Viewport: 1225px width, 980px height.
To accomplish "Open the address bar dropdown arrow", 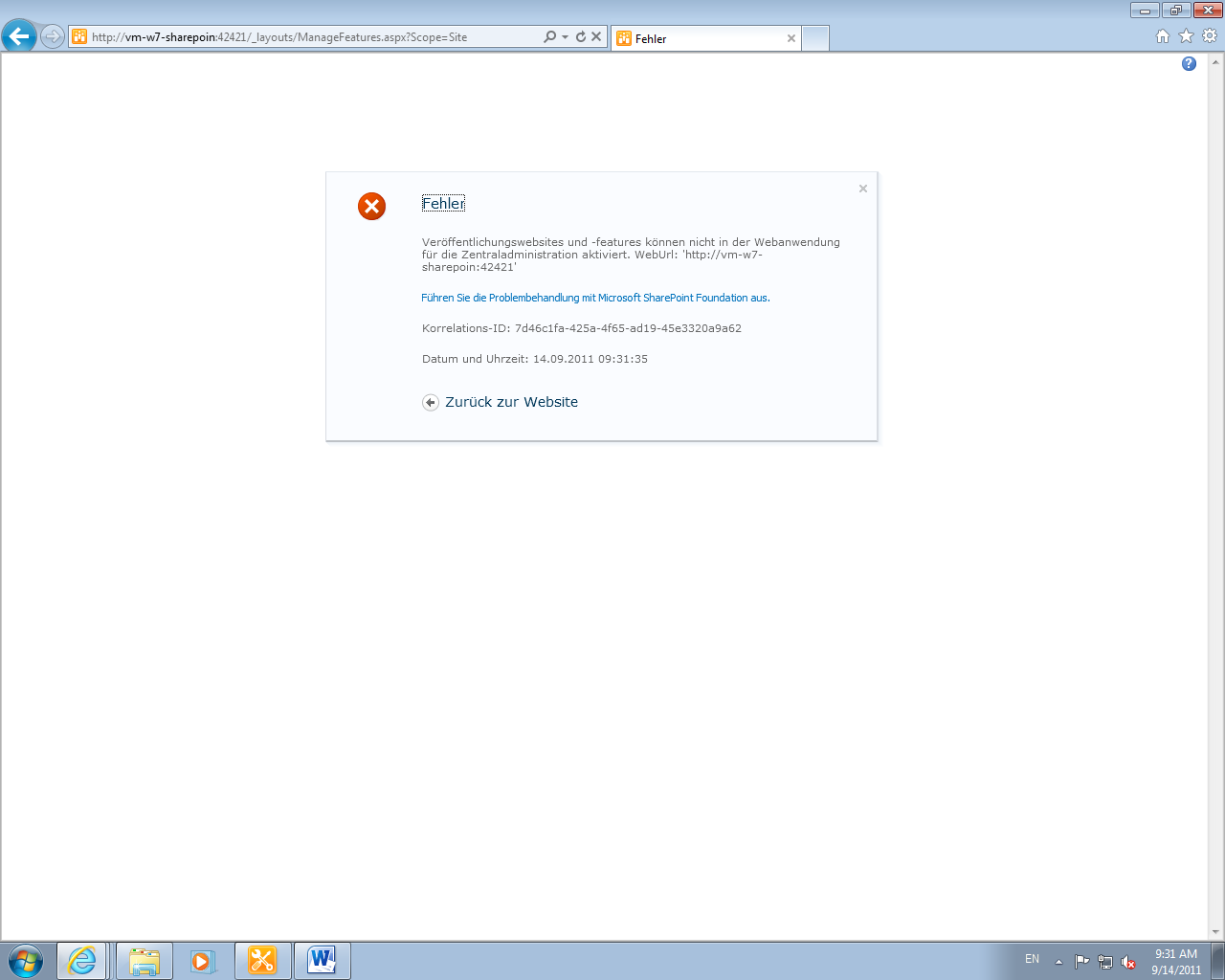I will pyautogui.click(x=566, y=36).
